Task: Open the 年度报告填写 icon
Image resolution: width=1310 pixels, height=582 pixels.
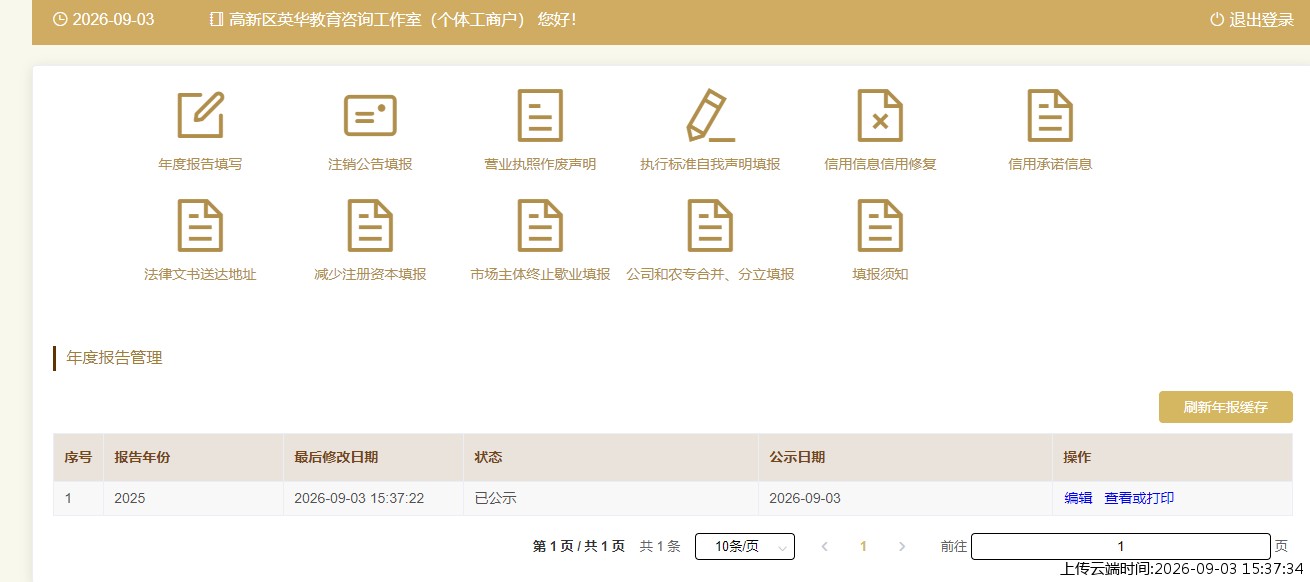Action: 200,115
